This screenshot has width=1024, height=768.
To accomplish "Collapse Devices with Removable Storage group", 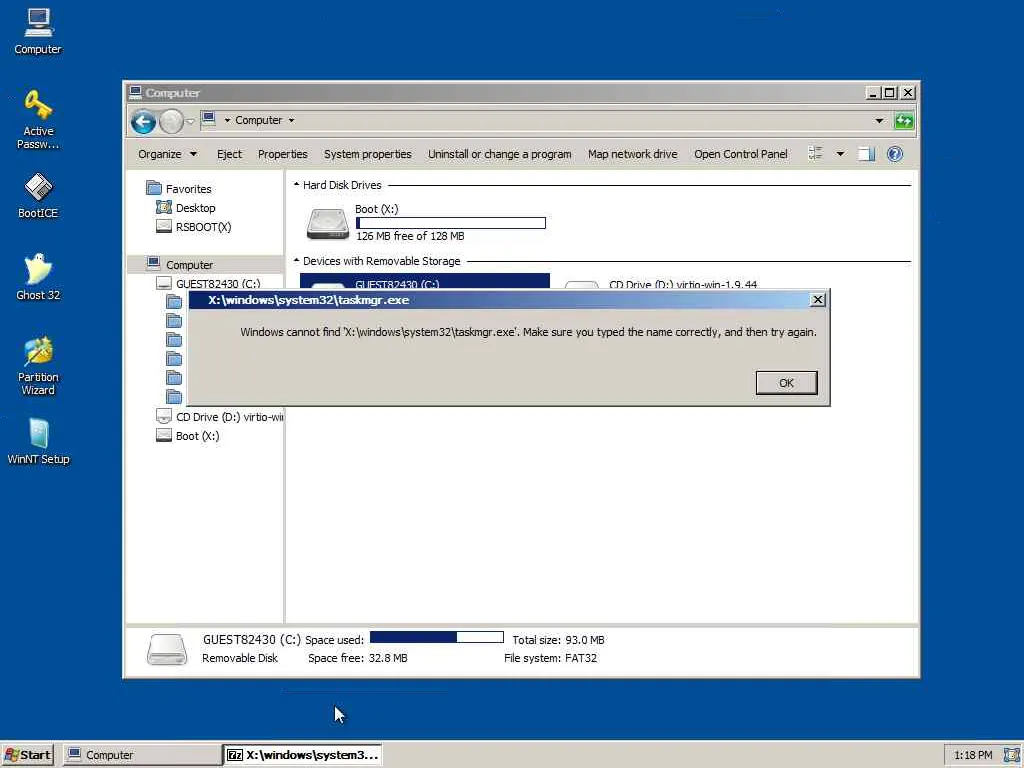I will (x=296, y=261).
